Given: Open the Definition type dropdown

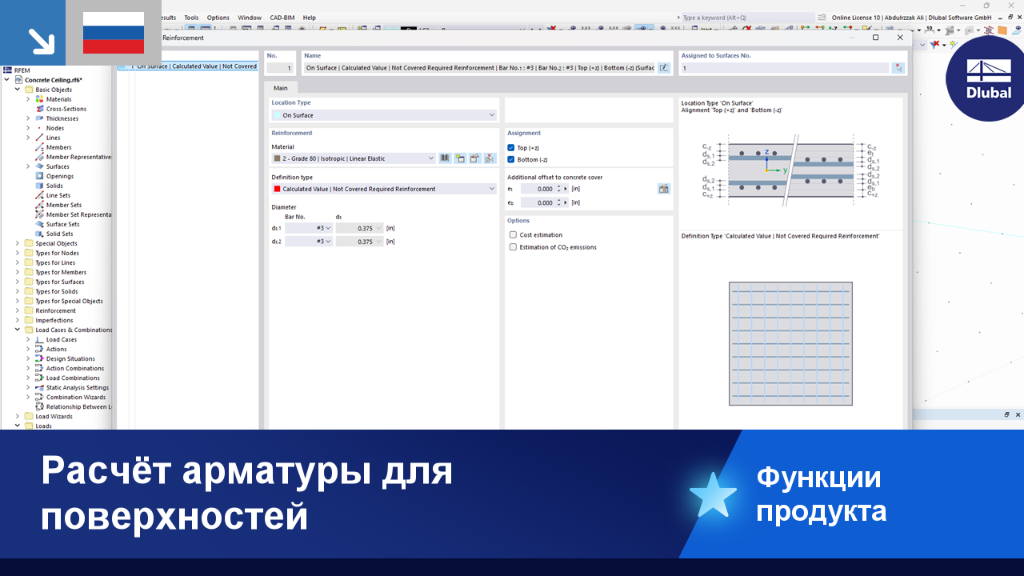Looking at the screenshot, I should (384, 189).
